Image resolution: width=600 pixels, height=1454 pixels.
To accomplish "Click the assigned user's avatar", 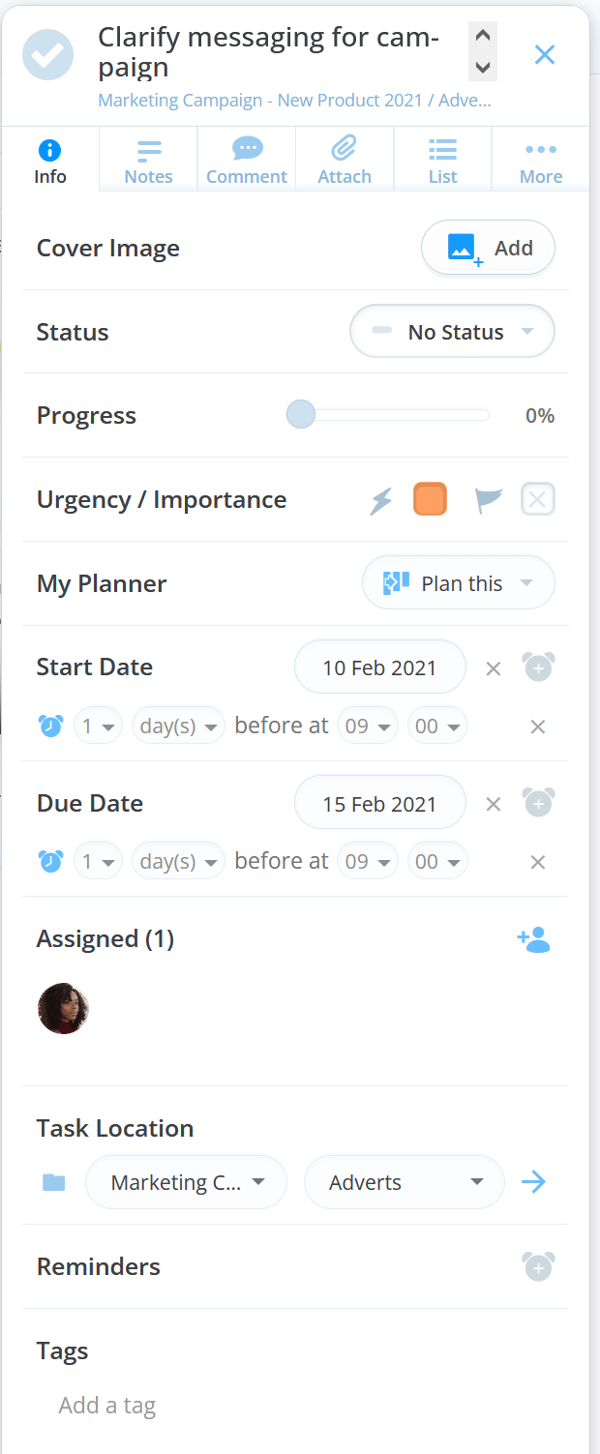I will pos(63,1008).
